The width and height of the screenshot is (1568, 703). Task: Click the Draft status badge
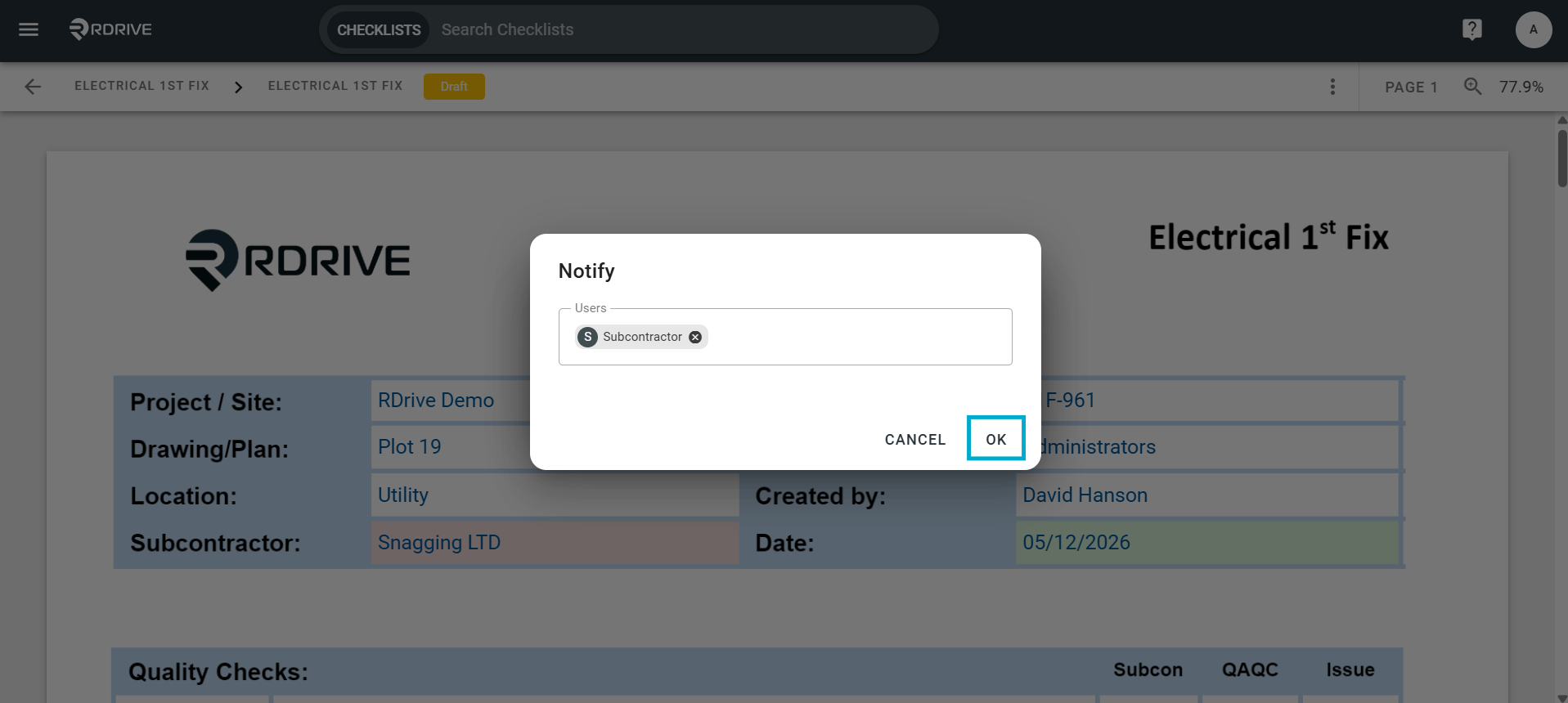(454, 87)
